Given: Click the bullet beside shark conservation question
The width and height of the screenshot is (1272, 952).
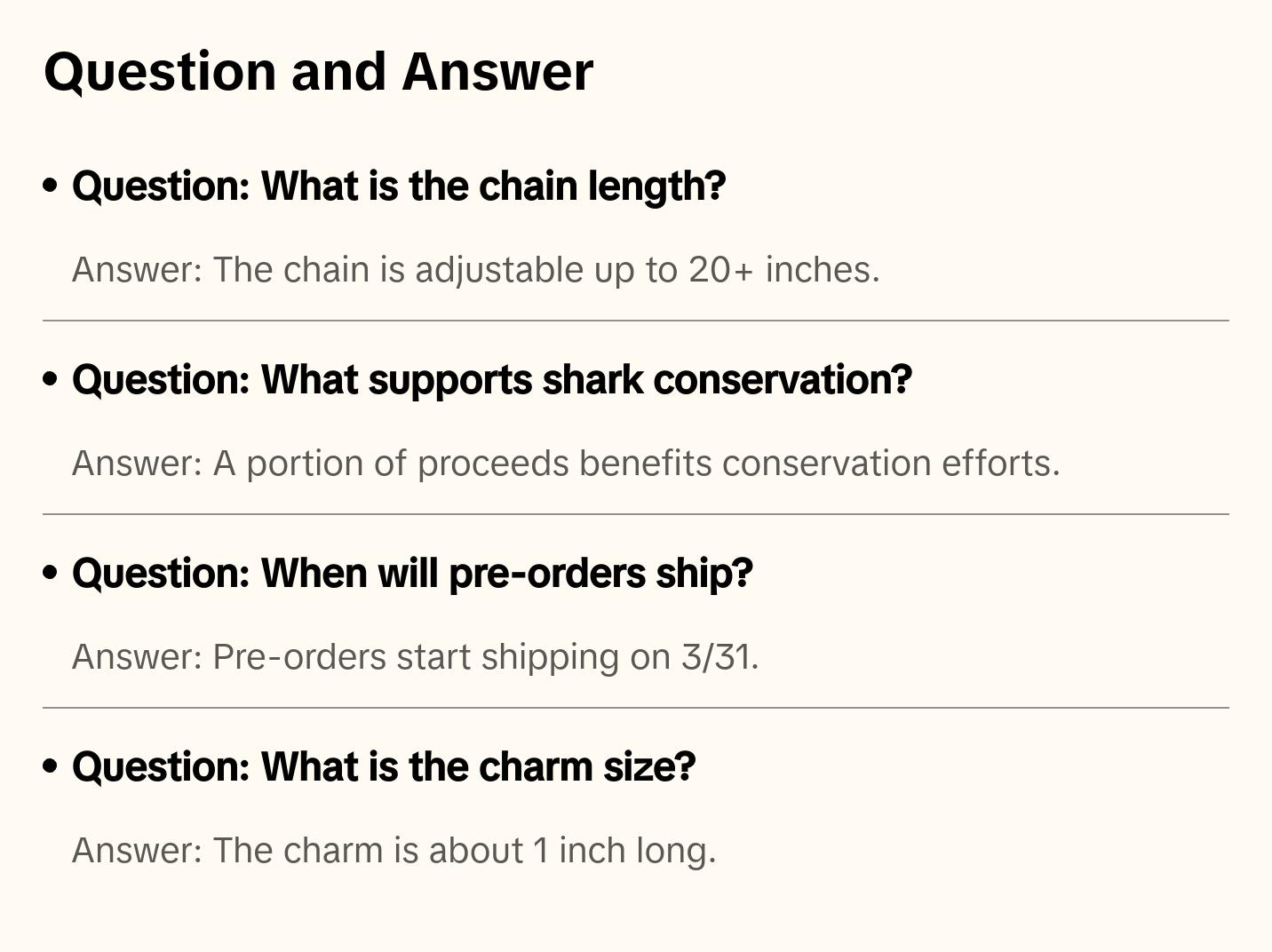Looking at the screenshot, I should (x=51, y=379).
